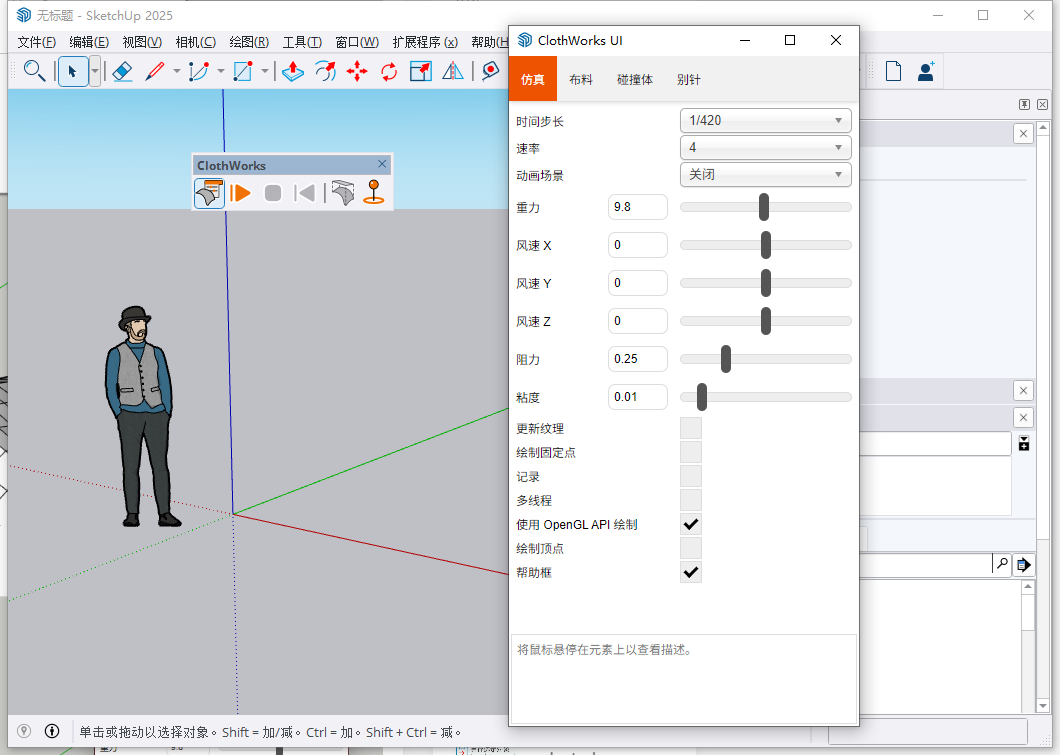This screenshot has height=755, width=1060.
Task: Click the 风速 X value field
Action: pos(637,245)
